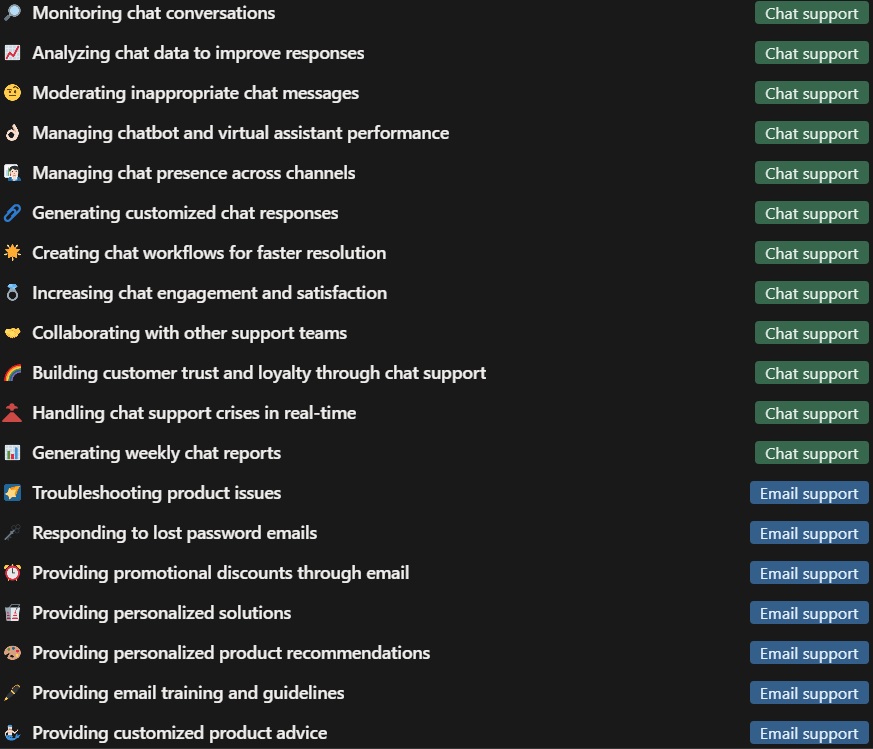
Task: Click the alarm clock icon for Providing promotional discounts
Action: (x=14, y=573)
